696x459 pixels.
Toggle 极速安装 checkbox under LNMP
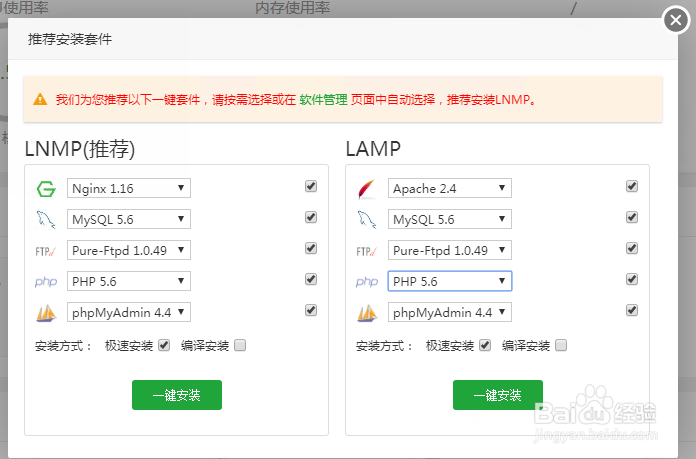tap(164, 345)
